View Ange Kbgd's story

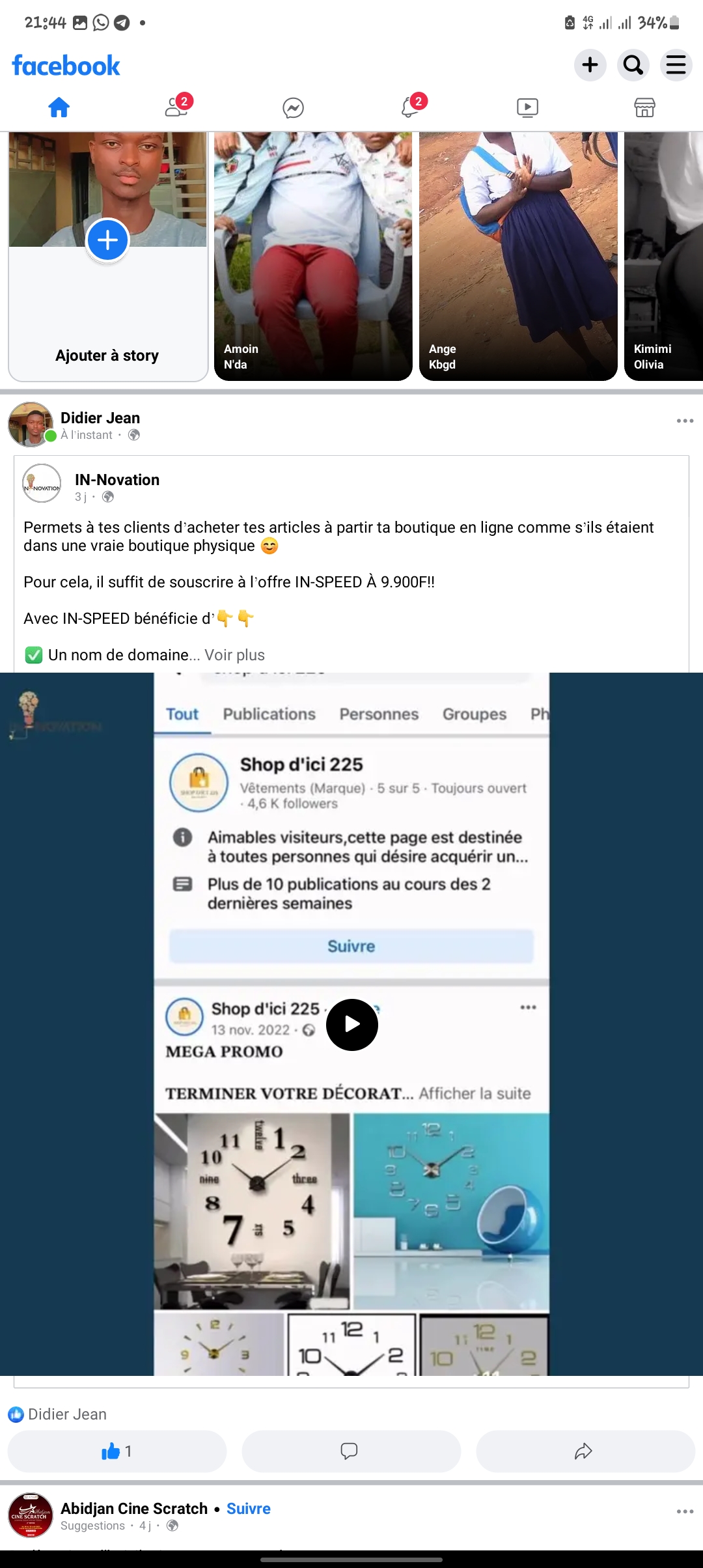pyautogui.click(x=518, y=256)
